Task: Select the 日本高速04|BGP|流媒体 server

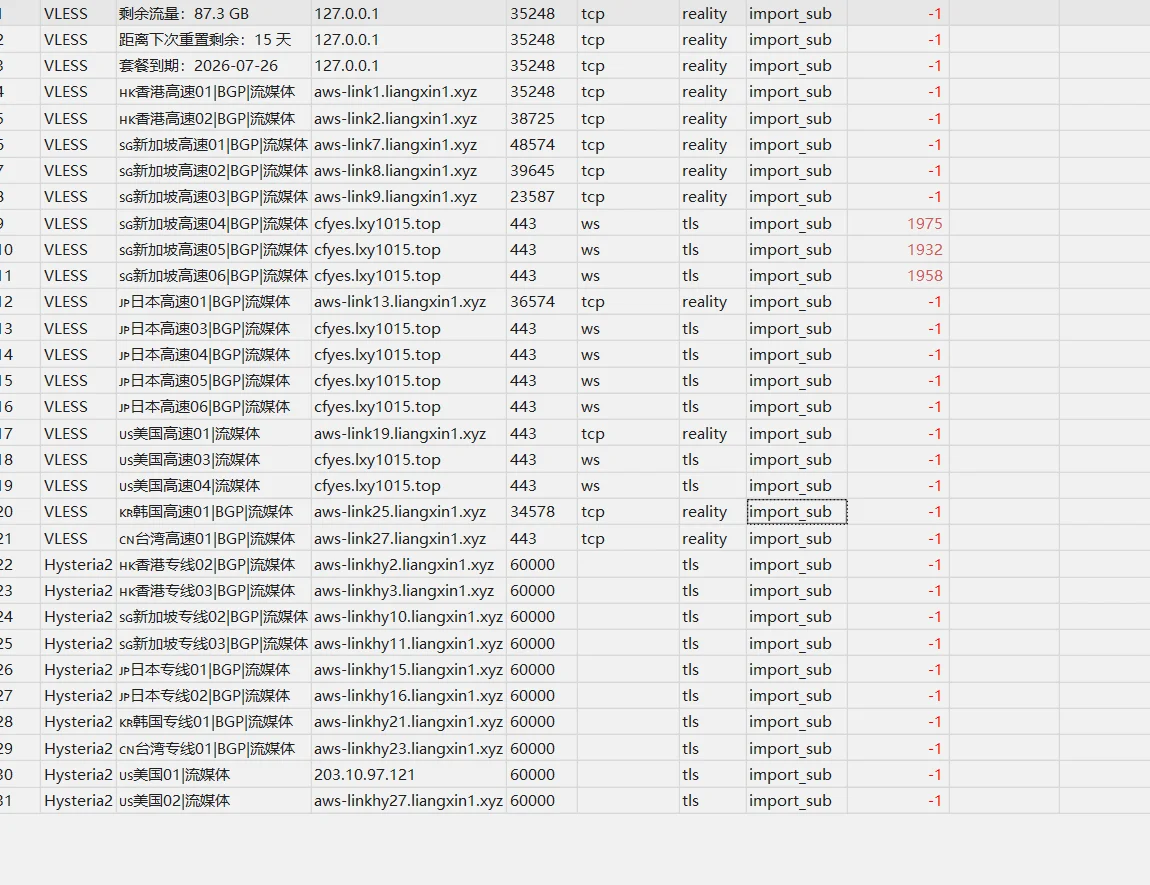Action: coord(205,355)
